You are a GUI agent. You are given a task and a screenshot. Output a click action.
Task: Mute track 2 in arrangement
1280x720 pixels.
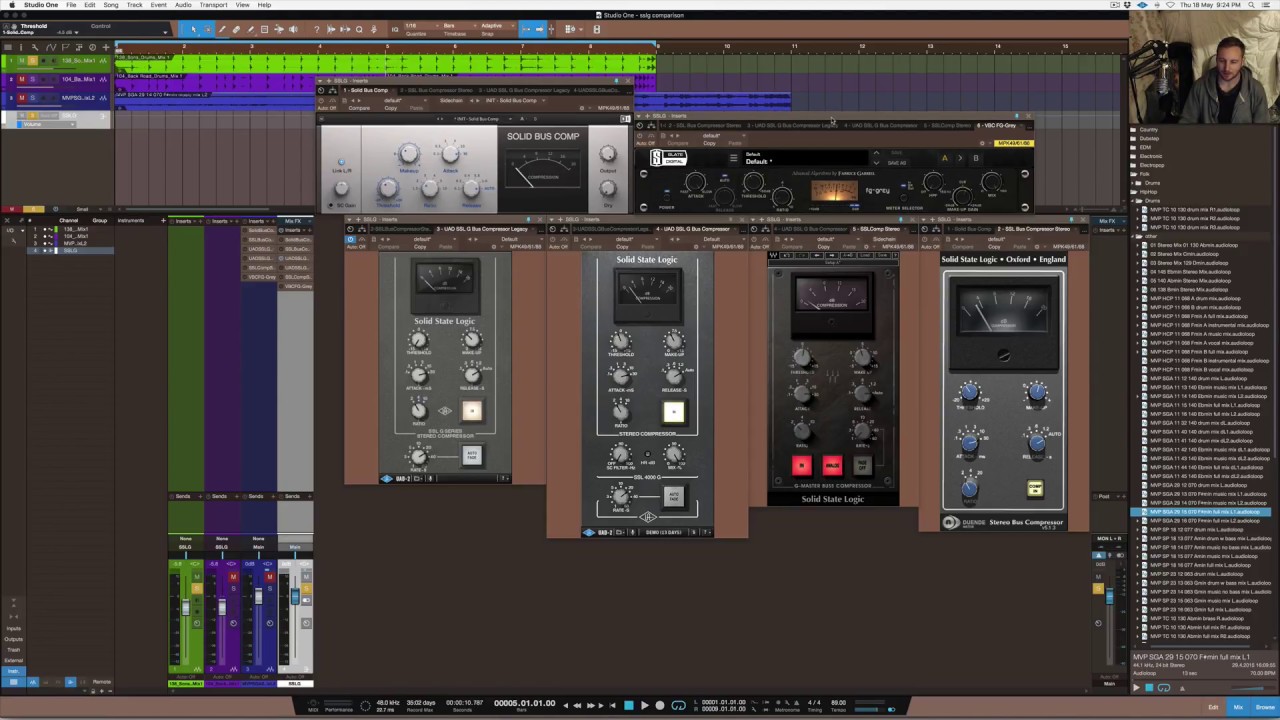tap(21, 79)
